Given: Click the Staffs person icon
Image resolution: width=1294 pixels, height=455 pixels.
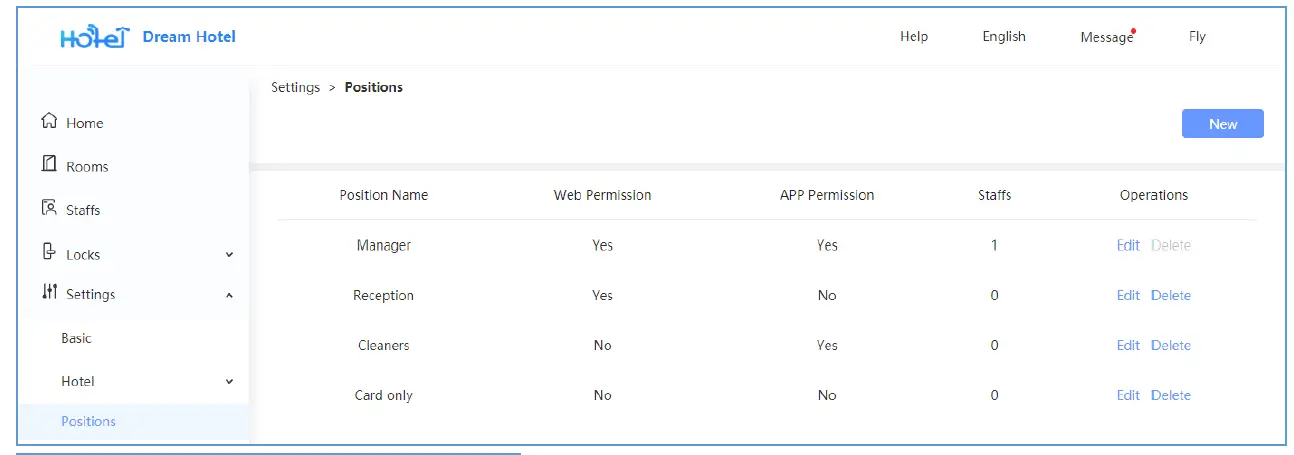Looking at the screenshot, I should point(49,209).
